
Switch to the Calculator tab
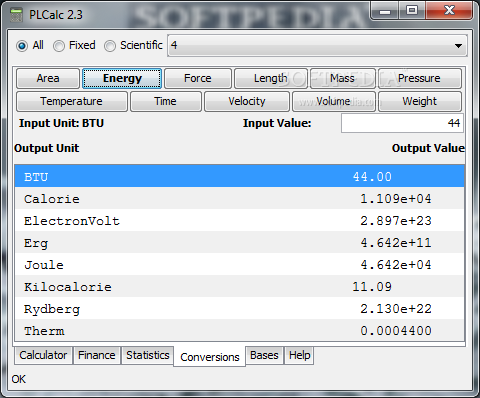click(43, 355)
